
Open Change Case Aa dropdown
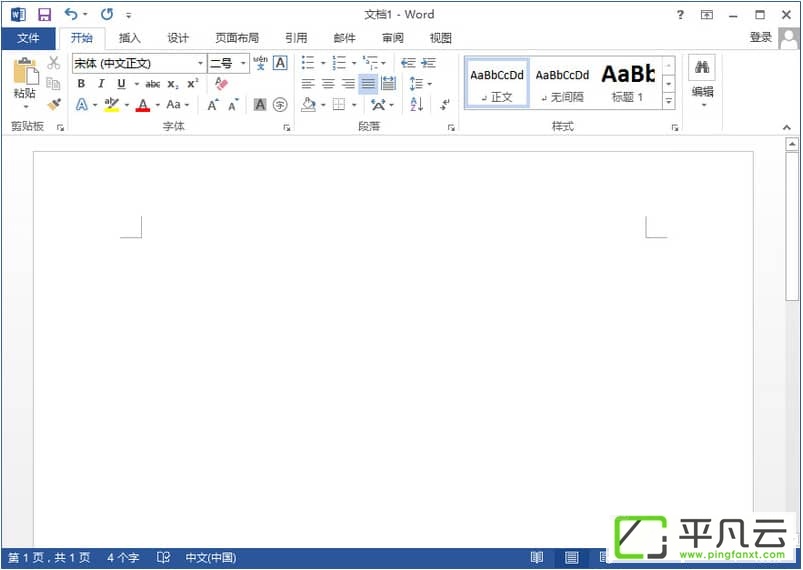pyautogui.click(x=187, y=105)
